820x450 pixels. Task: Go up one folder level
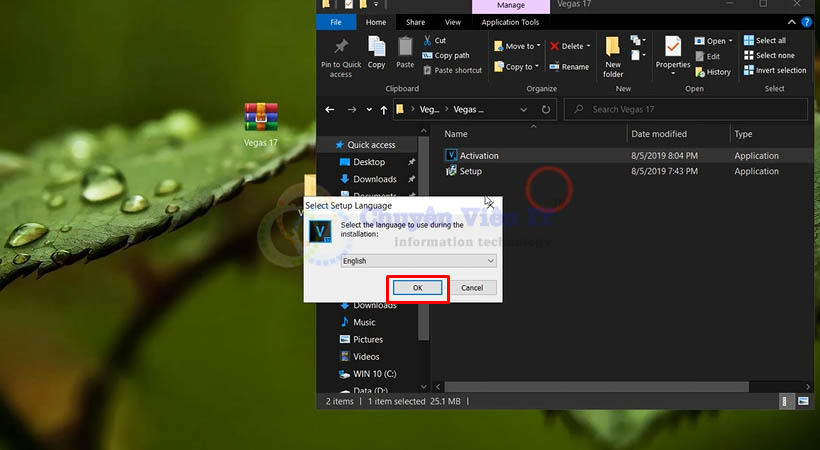tap(384, 110)
